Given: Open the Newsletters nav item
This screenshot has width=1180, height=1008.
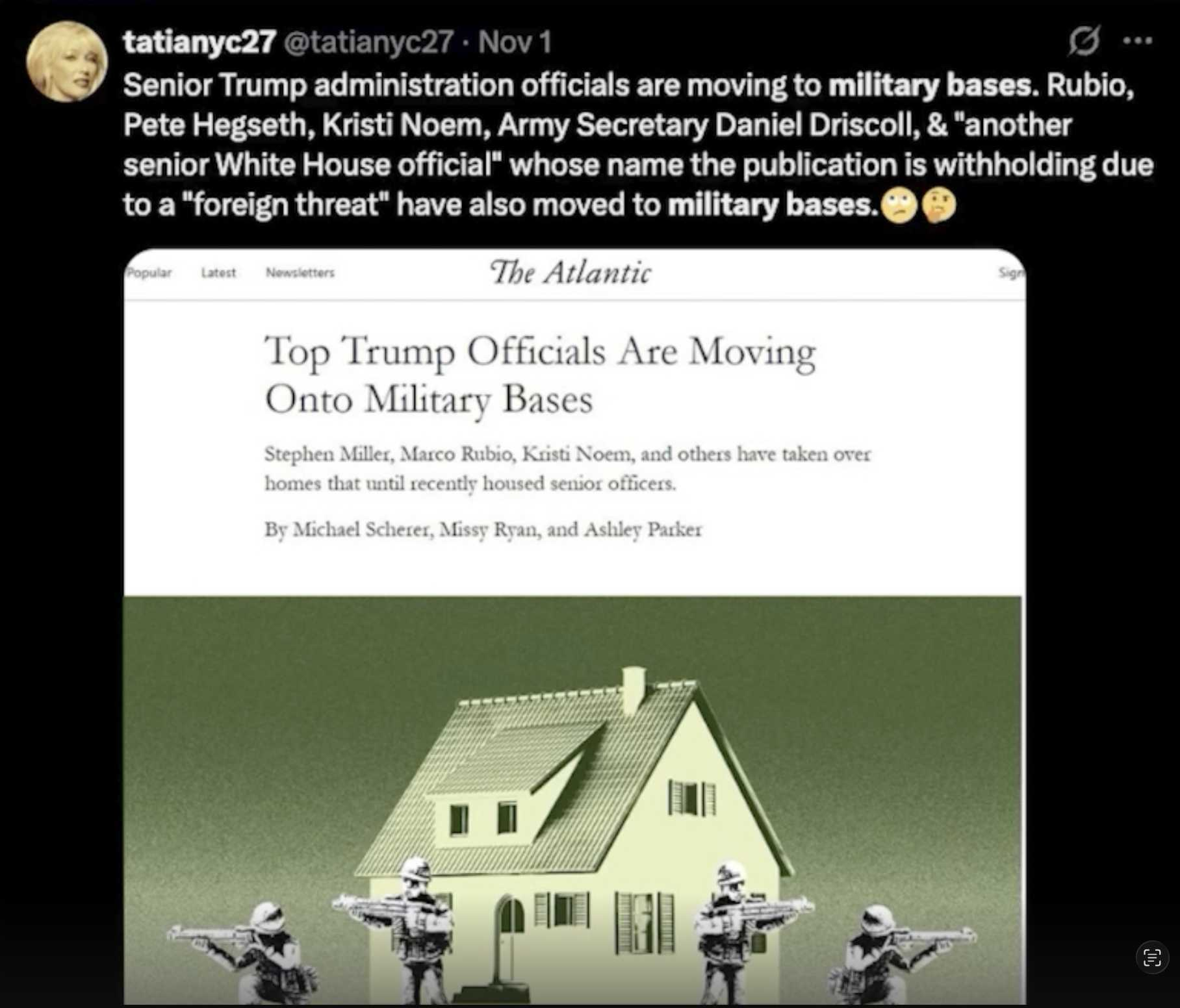Looking at the screenshot, I should coord(300,273).
